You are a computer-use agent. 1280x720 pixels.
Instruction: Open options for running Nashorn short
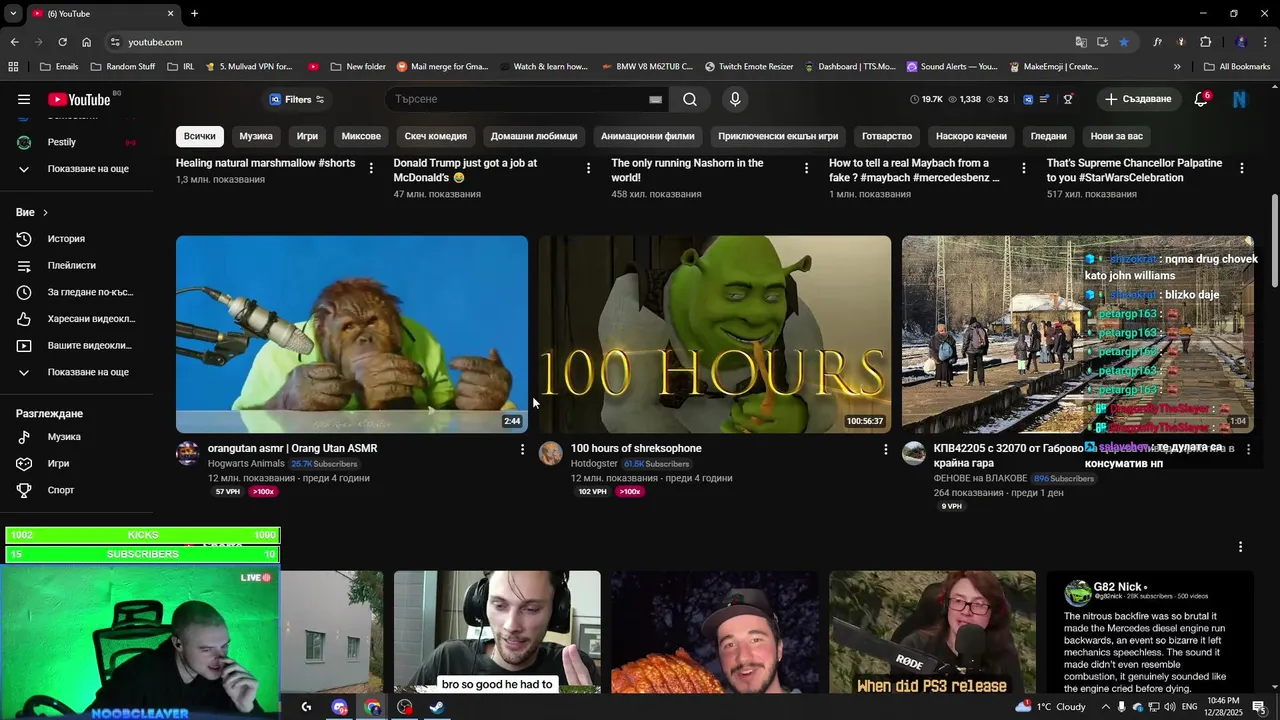pyautogui.click(x=806, y=168)
